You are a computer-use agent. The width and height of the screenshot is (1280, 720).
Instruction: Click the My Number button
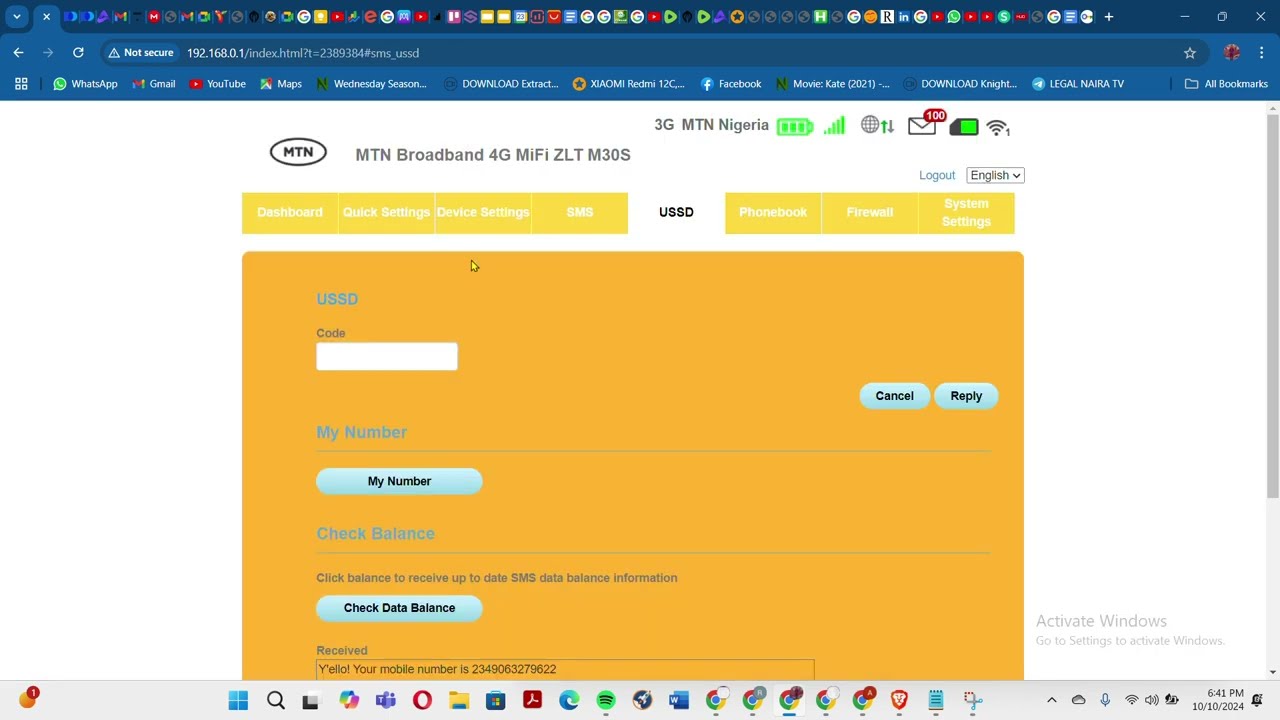[x=399, y=481]
